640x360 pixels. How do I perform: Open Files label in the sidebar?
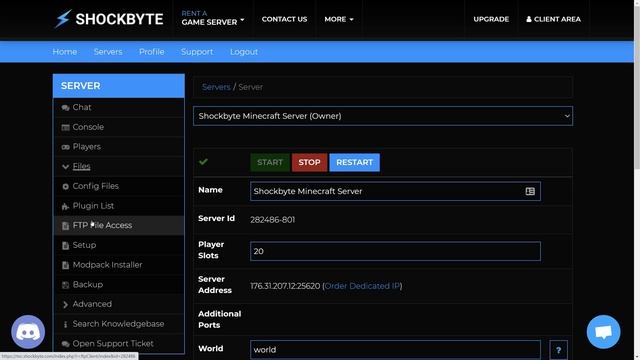click(81, 166)
